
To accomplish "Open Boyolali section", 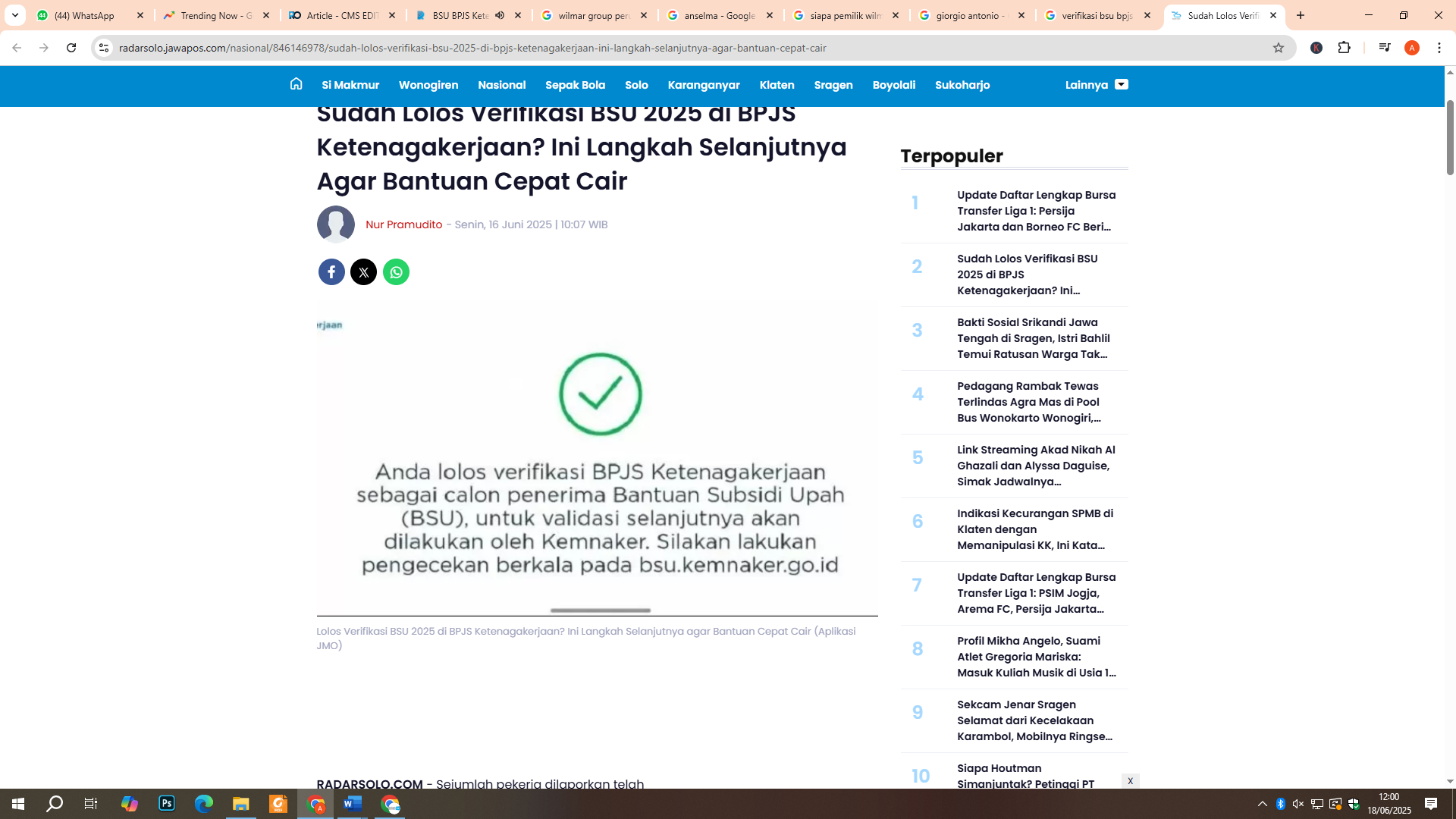I will click(894, 85).
